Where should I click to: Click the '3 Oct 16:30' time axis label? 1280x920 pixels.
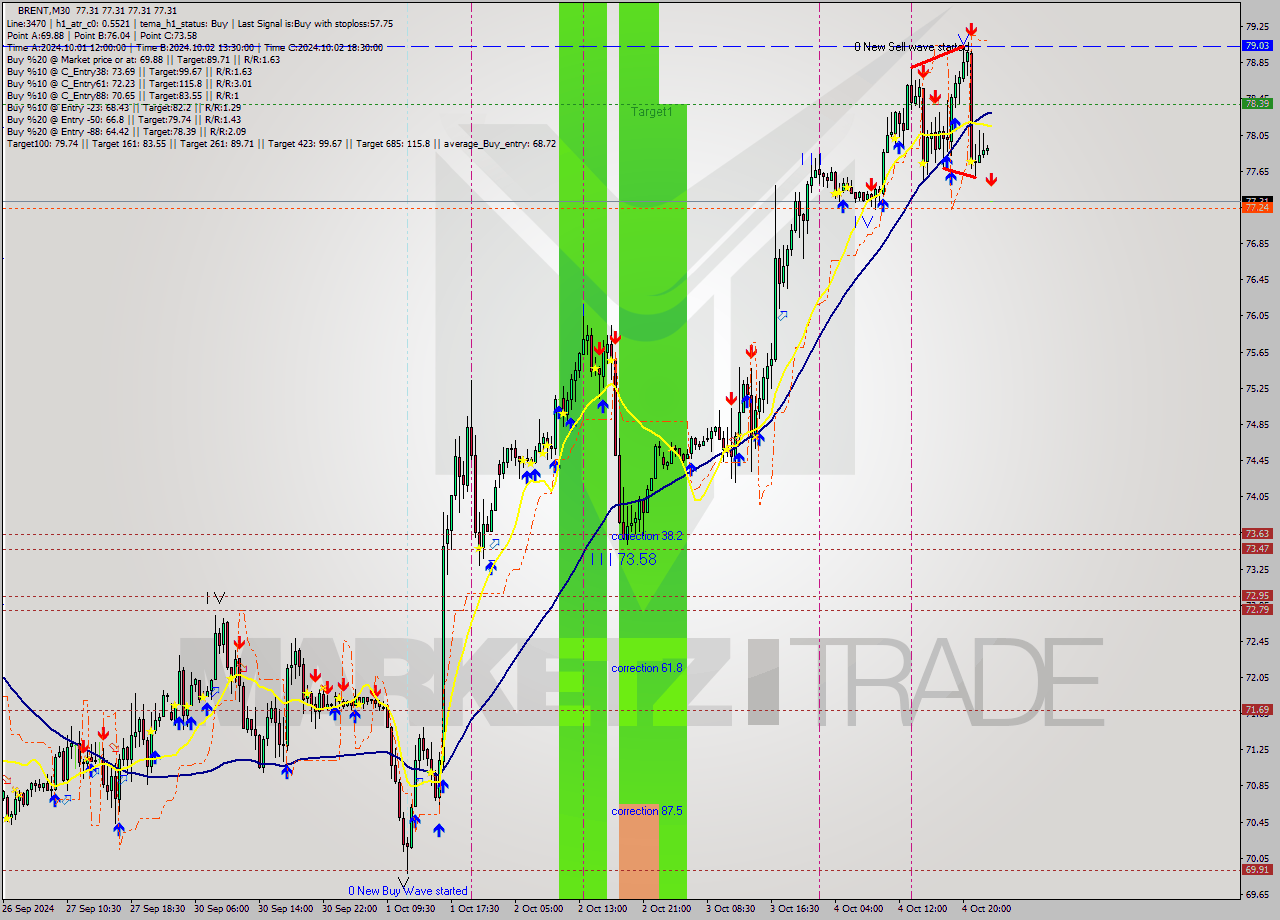click(x=795, y=909)
